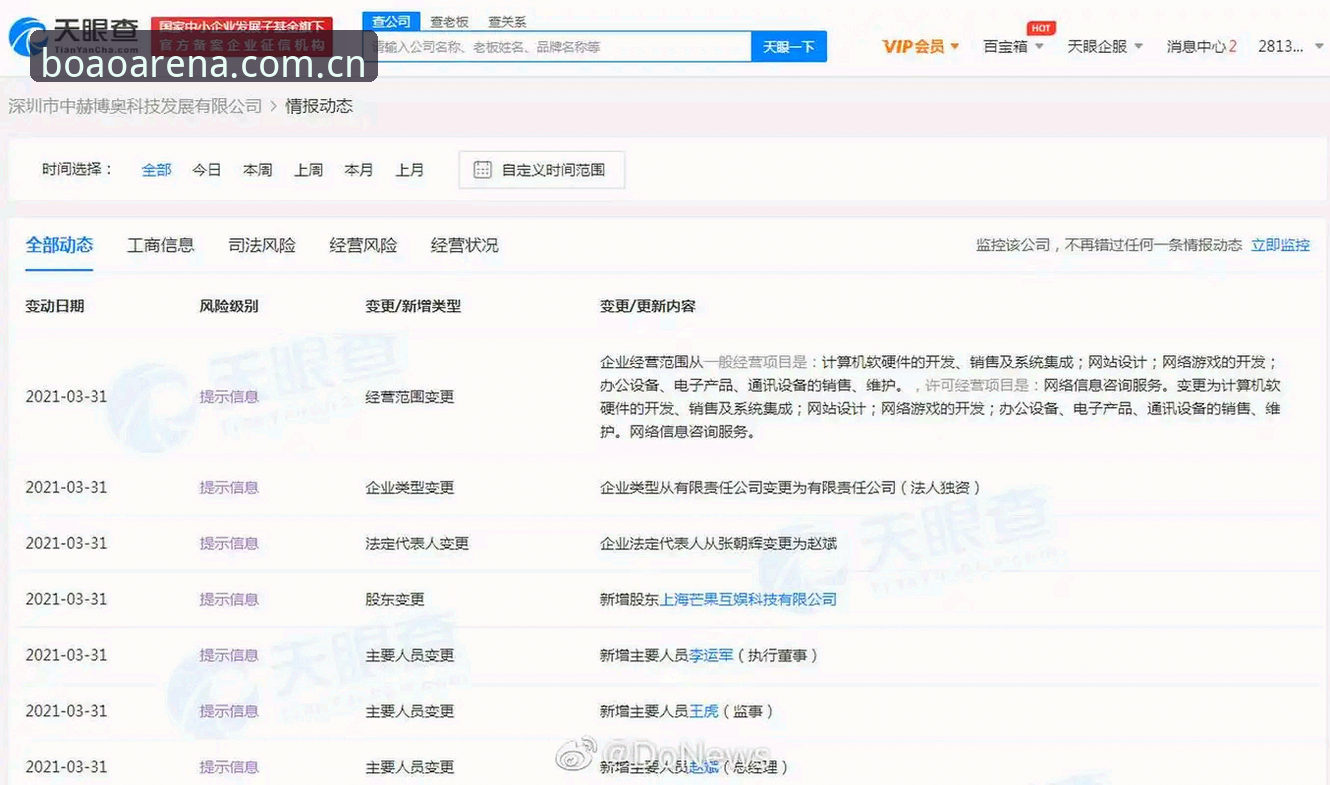
Task: Click 提示信息 in the 经营范围变更 row
Action: (229, 397)
